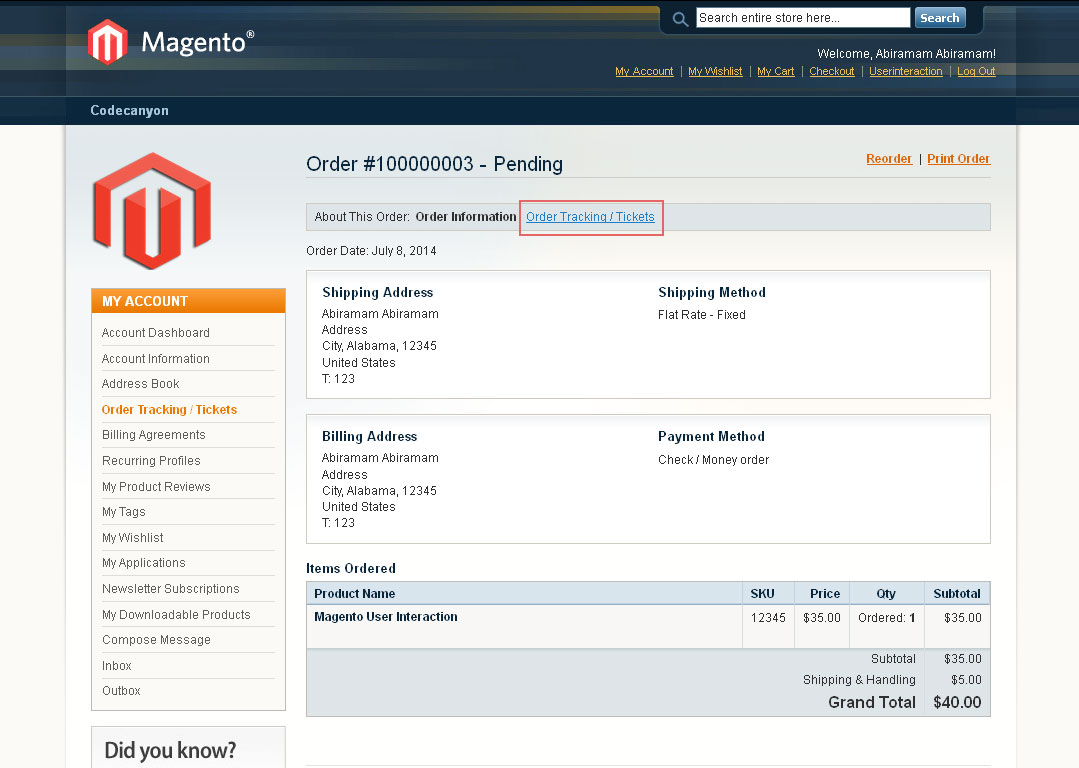Screen dimensions: 1079x768
Task: Click the 'Shipping Address' heading
Action: coord(378,292)
